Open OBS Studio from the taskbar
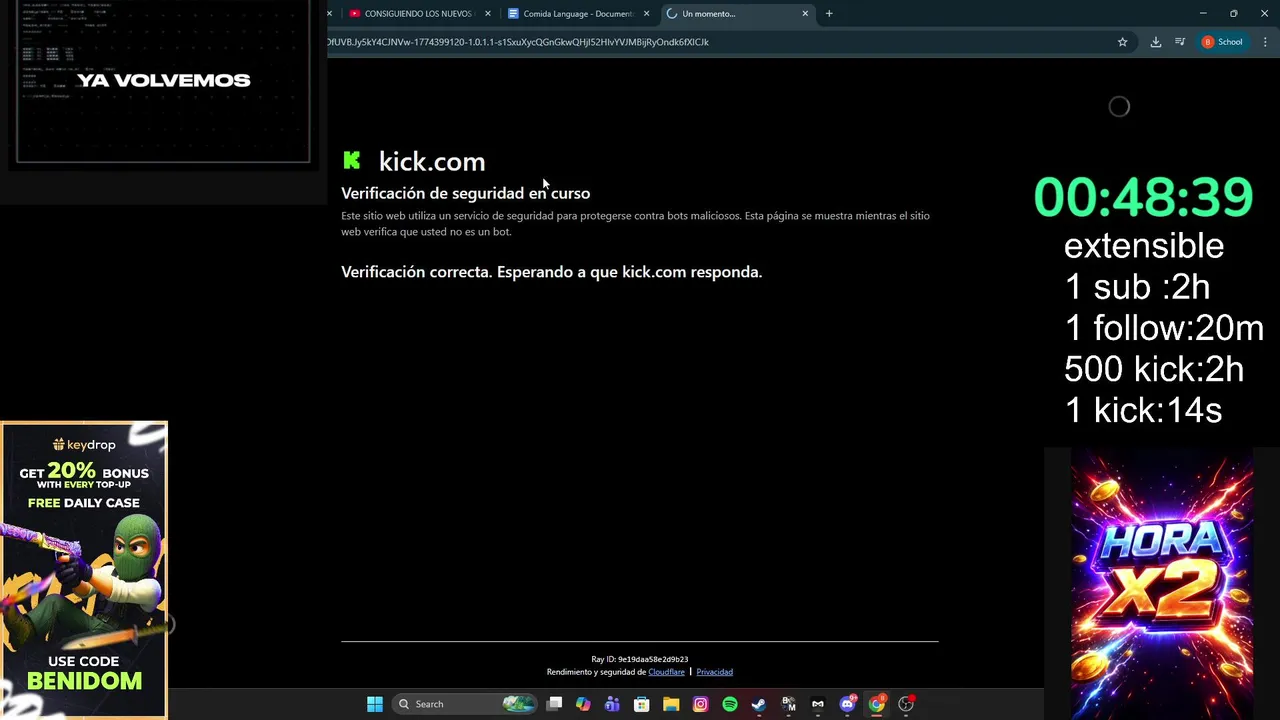Screen dimensions: 1280x720 pyautogui.click(x=906, y=704)
